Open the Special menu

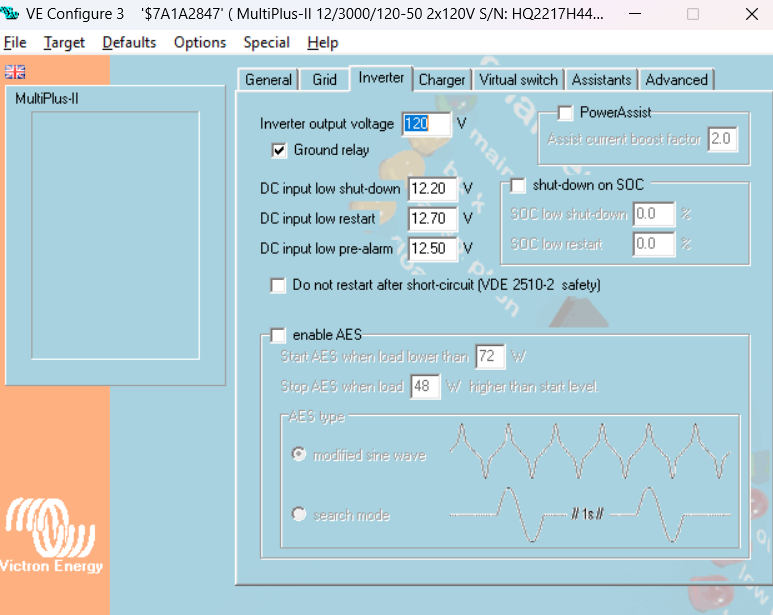tap(266, 43)
